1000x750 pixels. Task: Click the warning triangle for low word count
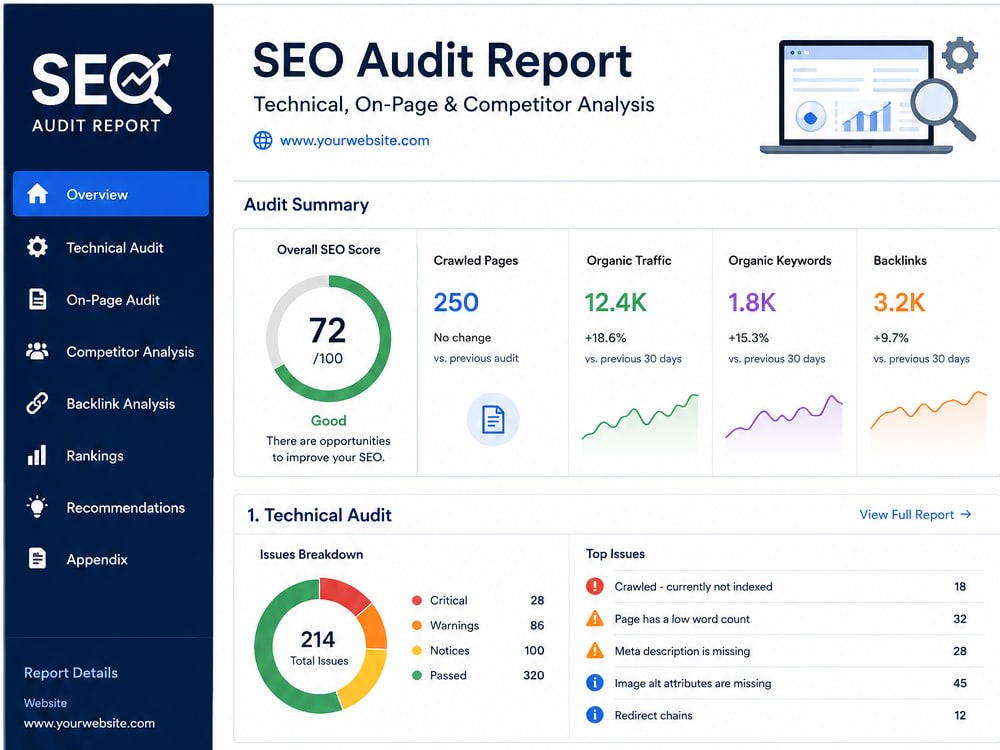[x=594, y=618]
